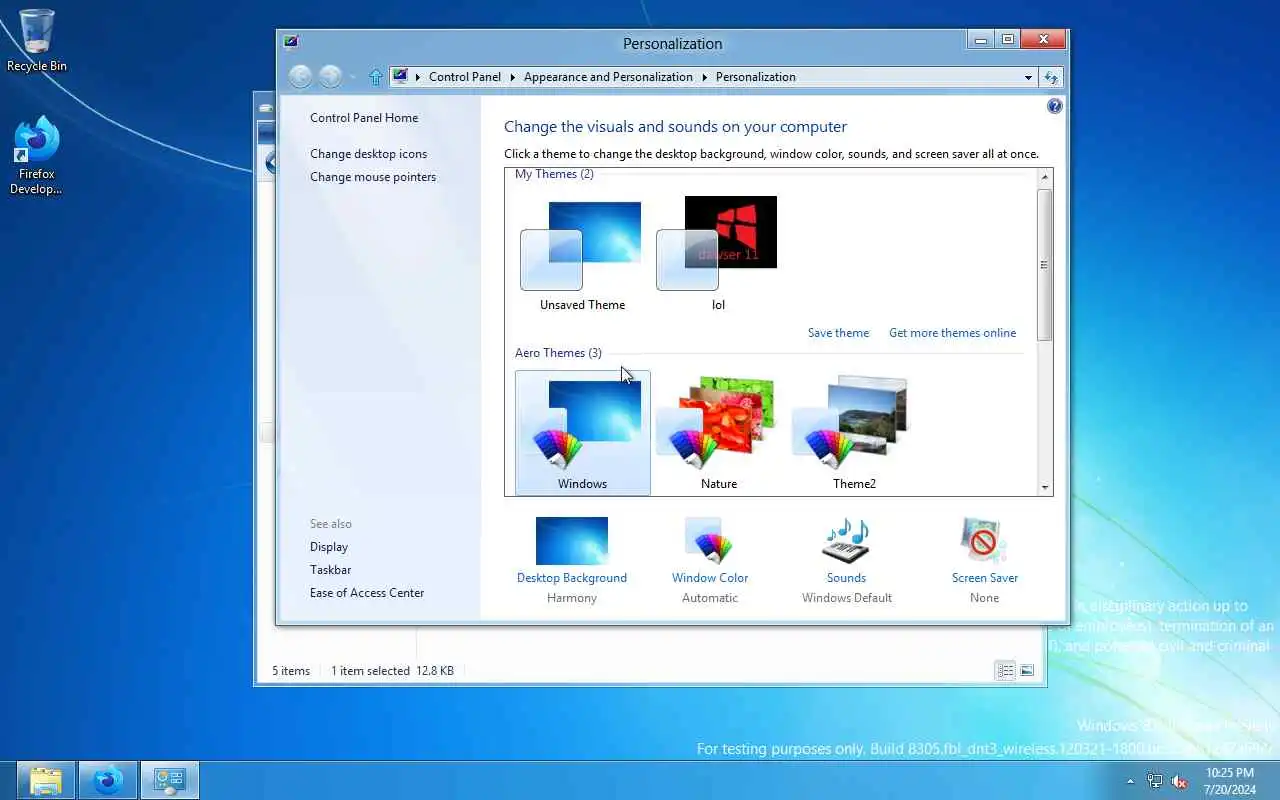Viewport: 1280px width, 800px height.
Task: Open Help with the question mark icon
Action: [x=1054, y=106]
